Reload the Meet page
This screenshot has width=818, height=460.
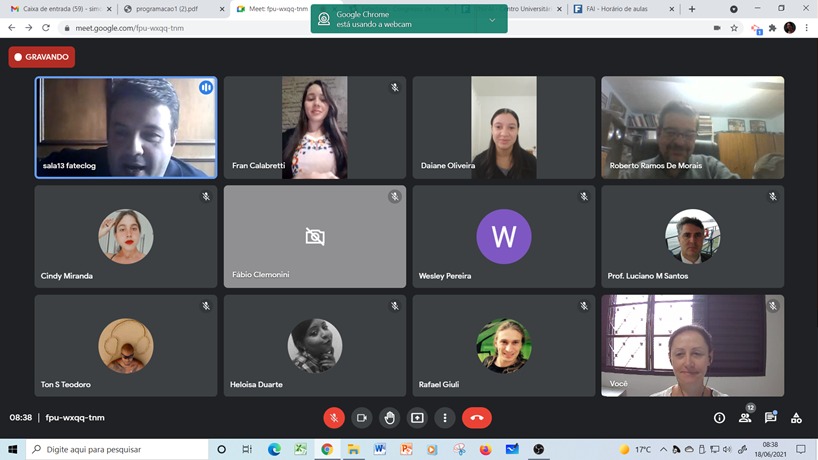(46, 28)
